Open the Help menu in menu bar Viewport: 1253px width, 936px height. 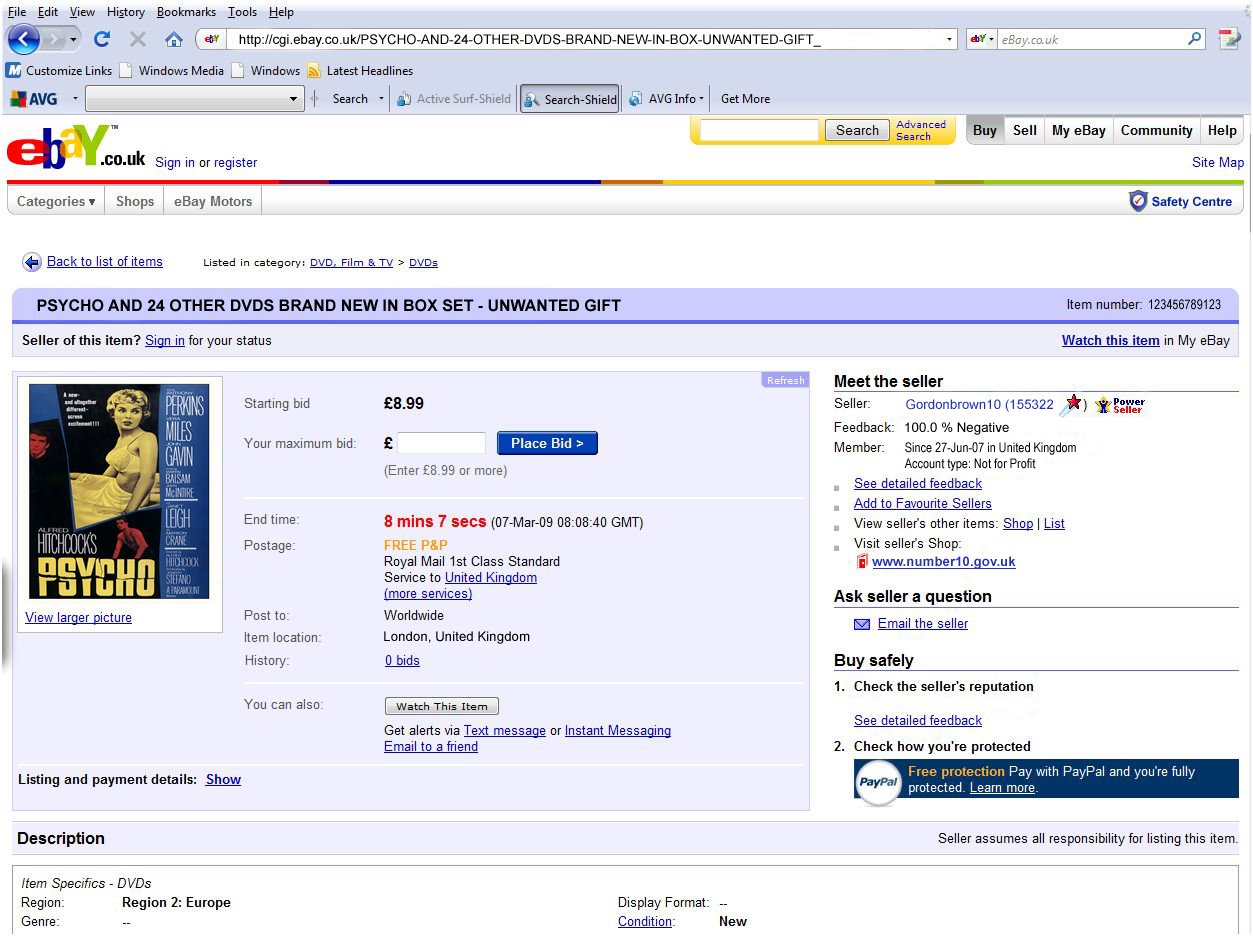click(281, 12)
